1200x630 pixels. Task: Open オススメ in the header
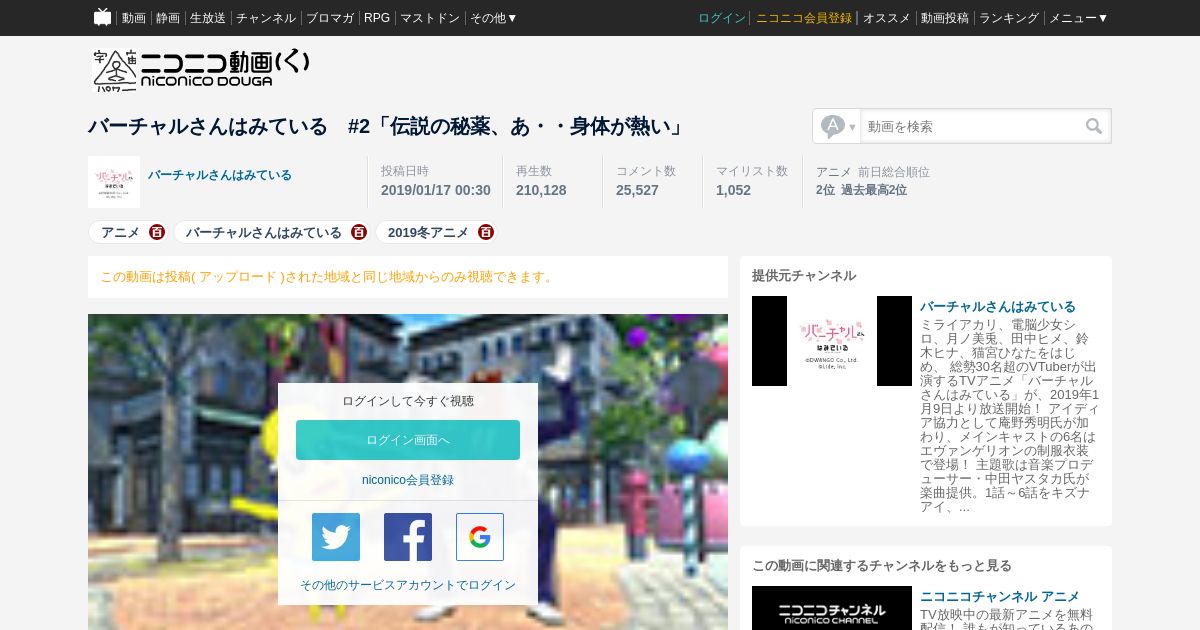tap(887, 18)
